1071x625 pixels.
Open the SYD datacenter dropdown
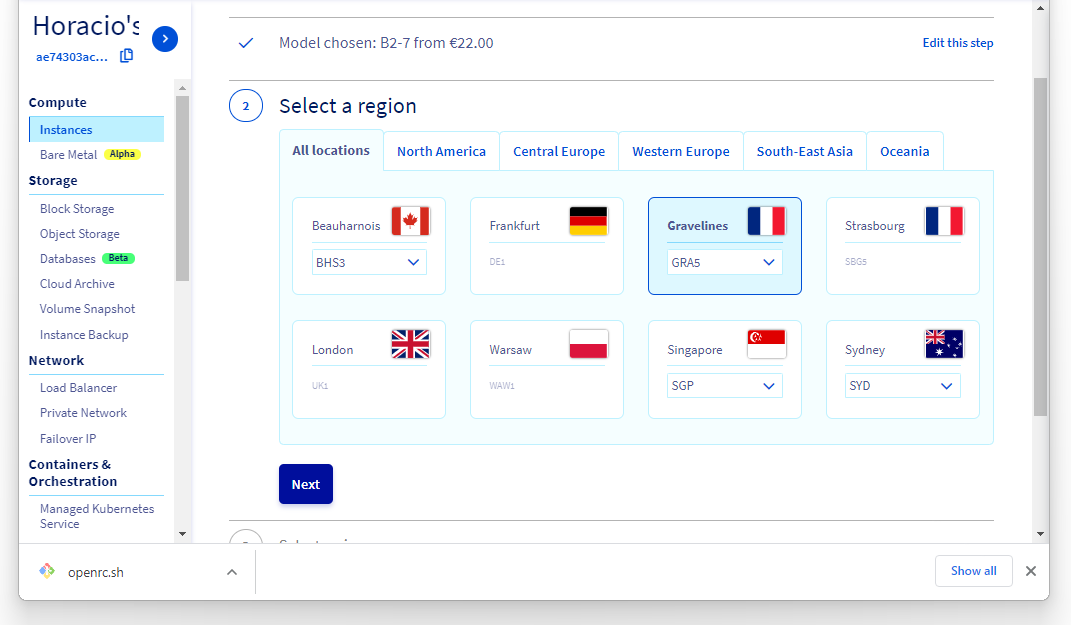[x=903, y=386]
